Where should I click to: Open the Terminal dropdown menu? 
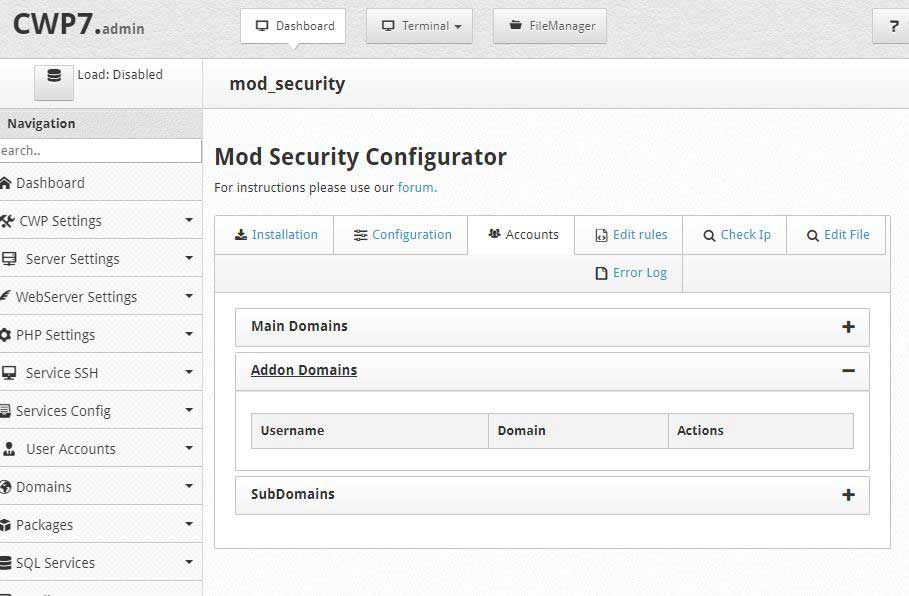click(x=419, y=26)
